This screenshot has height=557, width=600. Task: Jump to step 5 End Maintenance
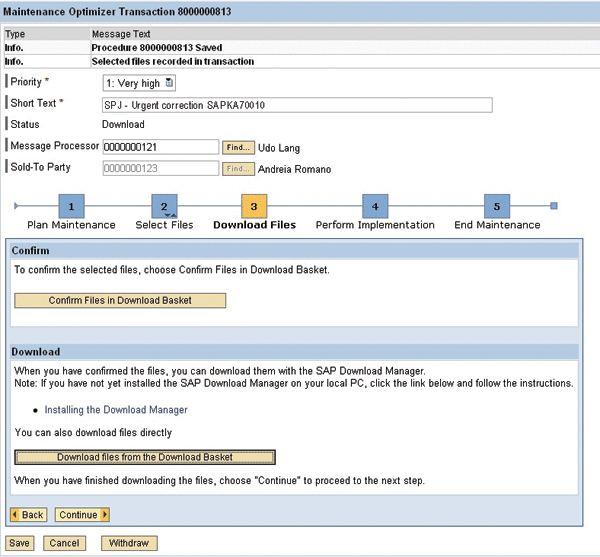(497, 206)
